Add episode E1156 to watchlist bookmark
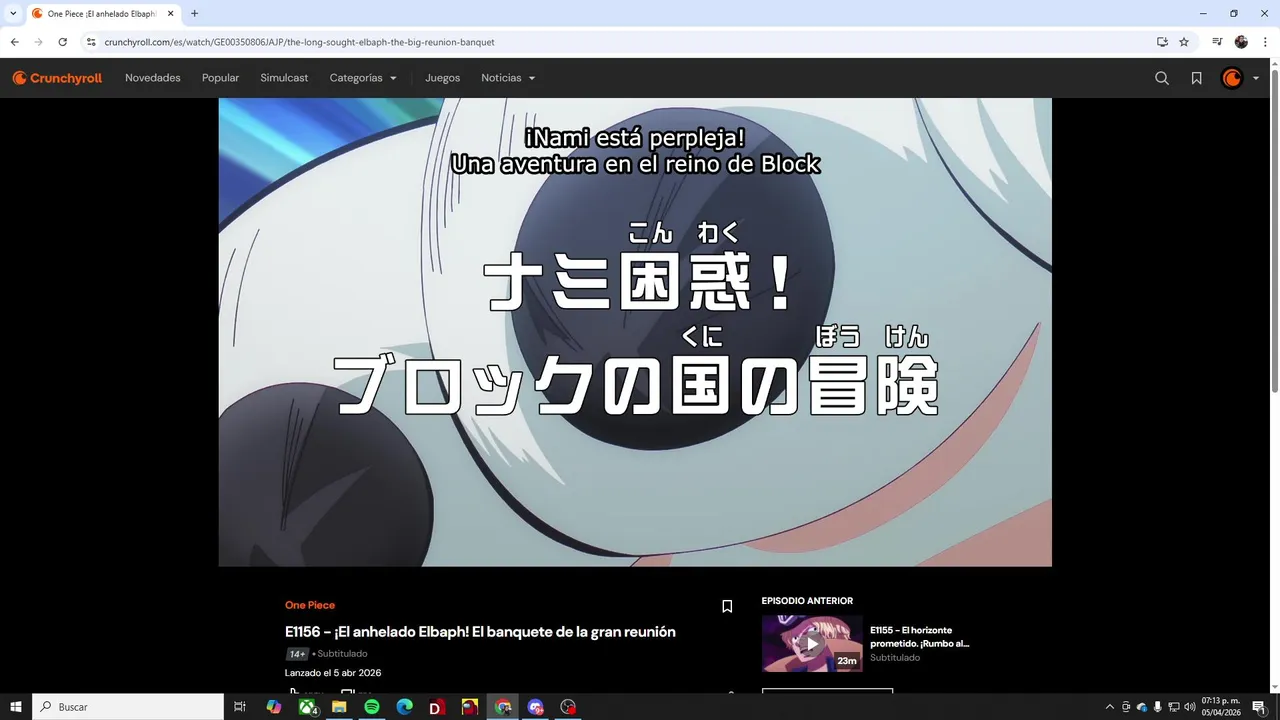1280x720 pixels. pyautogui.click(x=727, y=606)
